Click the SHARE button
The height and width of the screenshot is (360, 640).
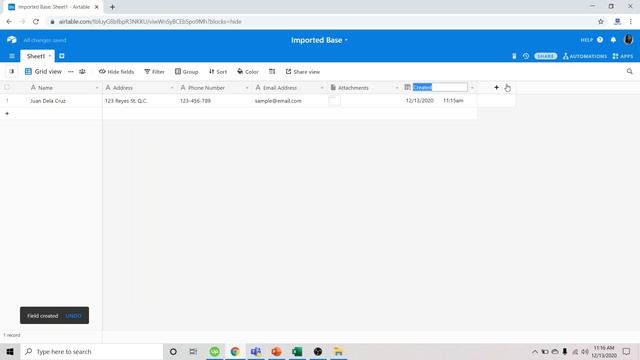coord(545,56)
